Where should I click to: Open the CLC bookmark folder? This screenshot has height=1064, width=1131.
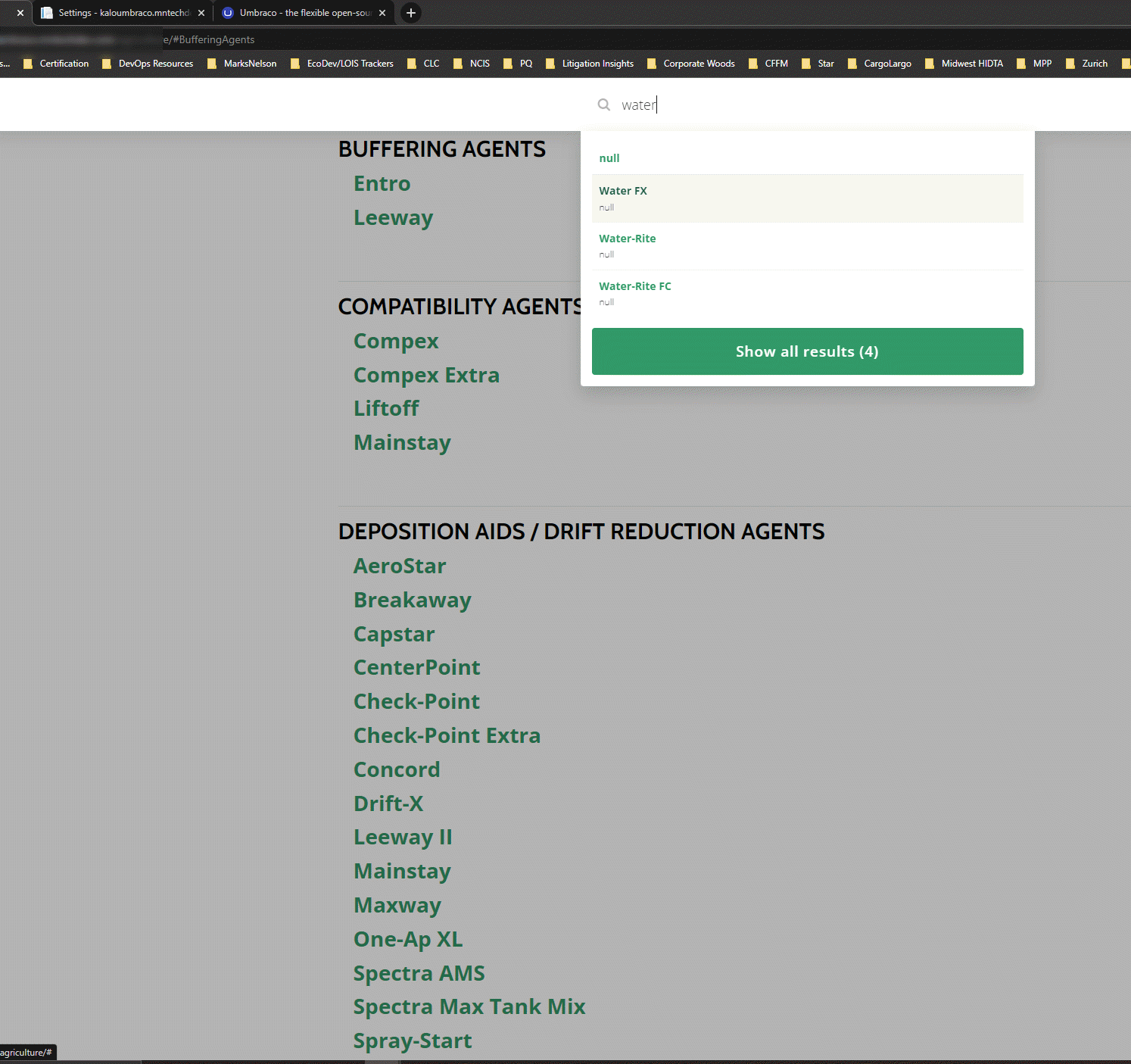tap(423, 64)
